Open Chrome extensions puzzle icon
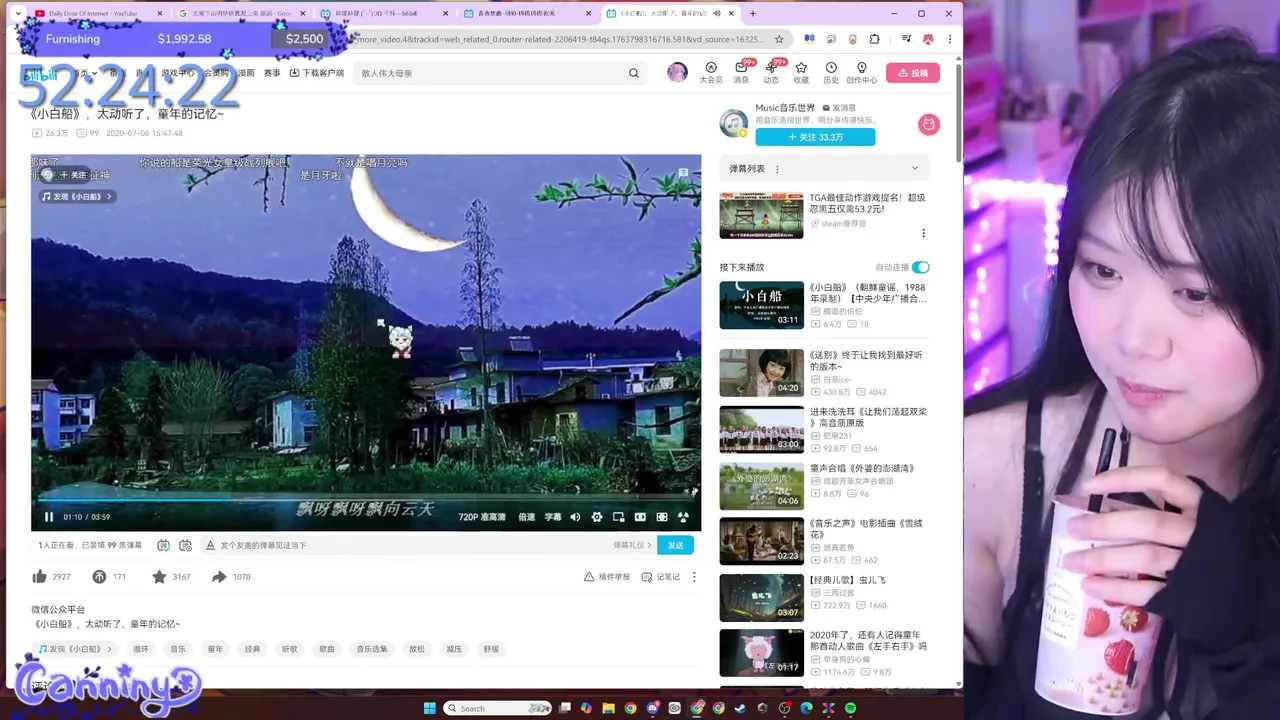1280x720 pixels. (874, 39)
